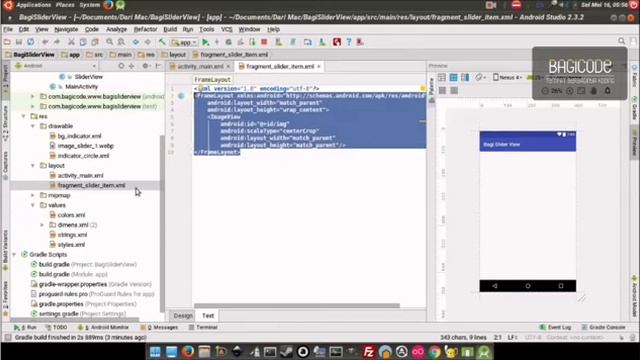Screen dimensions: 640x360
Task: Click the Undo toolbar arrow
Action: (45, 42)
